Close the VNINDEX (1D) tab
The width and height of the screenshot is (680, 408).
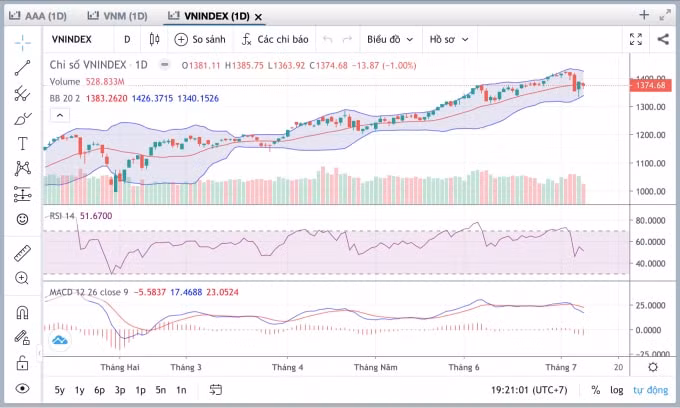pos(258,17)
